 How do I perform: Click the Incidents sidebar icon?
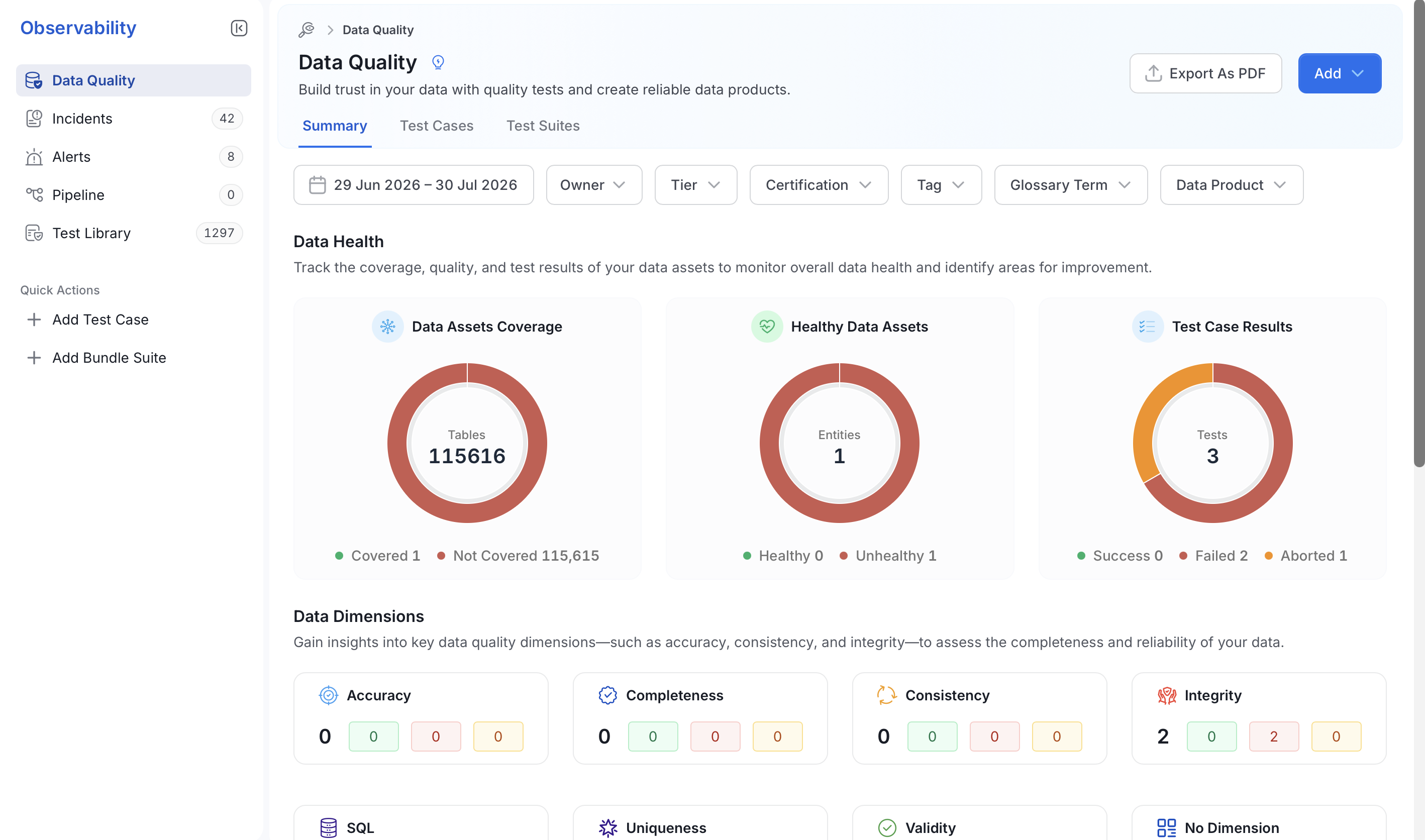point(34,118)
